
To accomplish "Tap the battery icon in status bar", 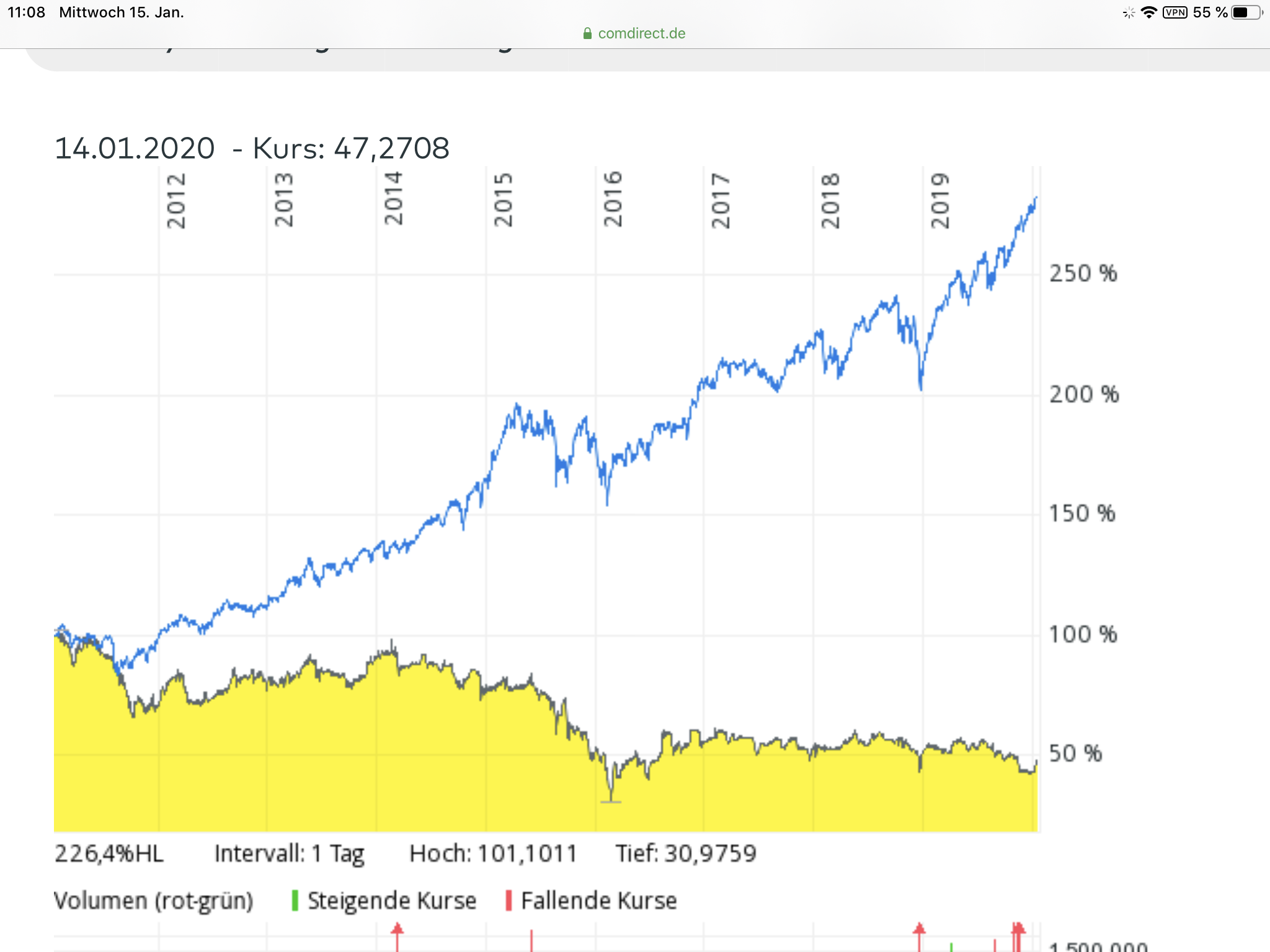I will 1246,12.
